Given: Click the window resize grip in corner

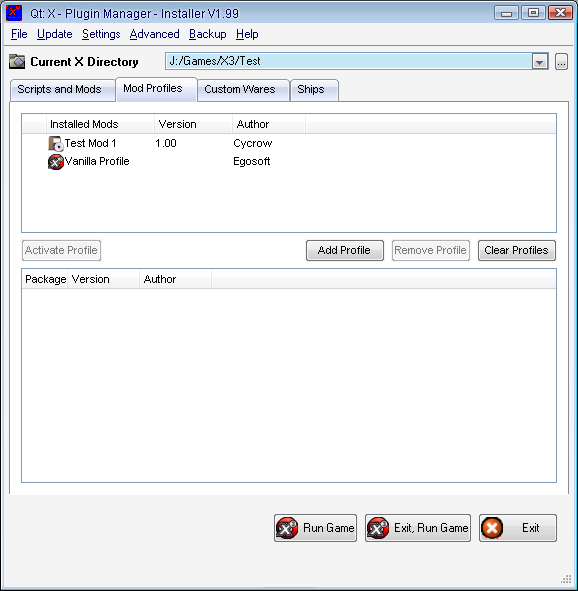Looking at the screenshot, I should click(x=566, y=580).
